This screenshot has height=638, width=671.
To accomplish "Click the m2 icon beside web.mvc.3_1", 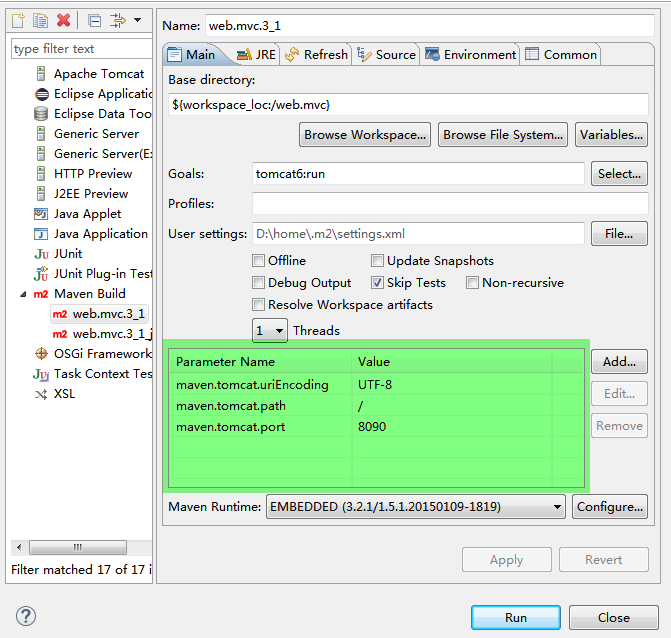I will [60, 314].
